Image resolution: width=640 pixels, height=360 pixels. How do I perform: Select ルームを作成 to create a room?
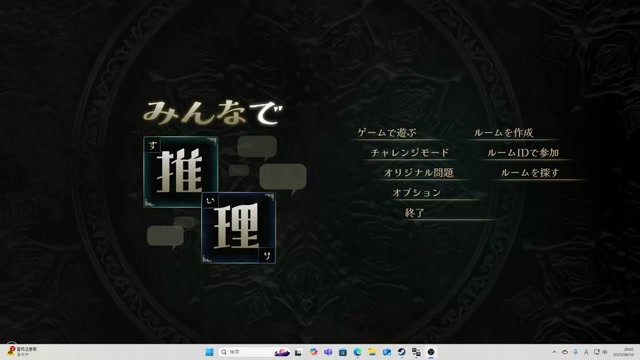(x=503, y=133)
